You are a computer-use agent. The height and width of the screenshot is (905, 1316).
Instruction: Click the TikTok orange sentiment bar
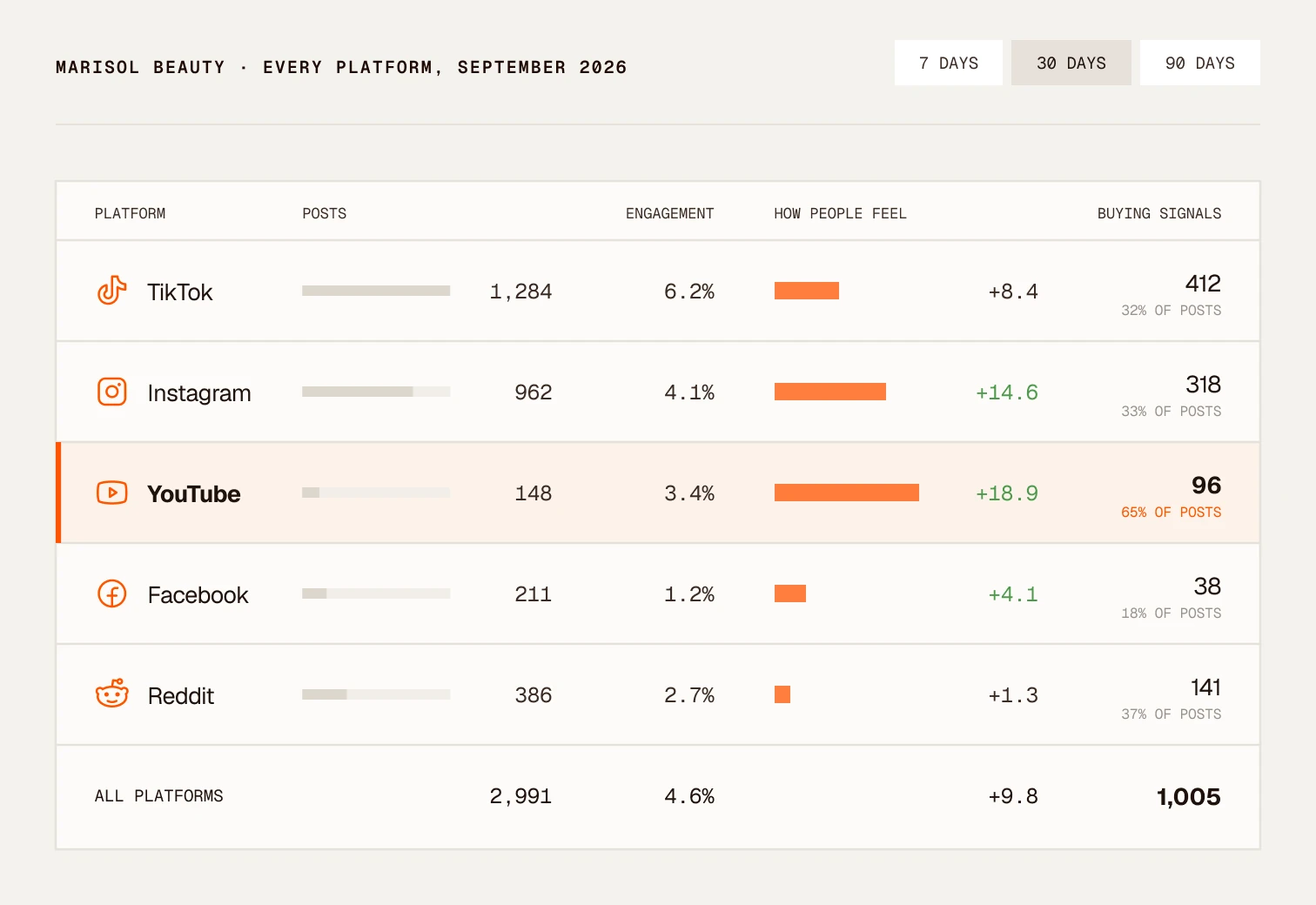(x=807, y=291)
